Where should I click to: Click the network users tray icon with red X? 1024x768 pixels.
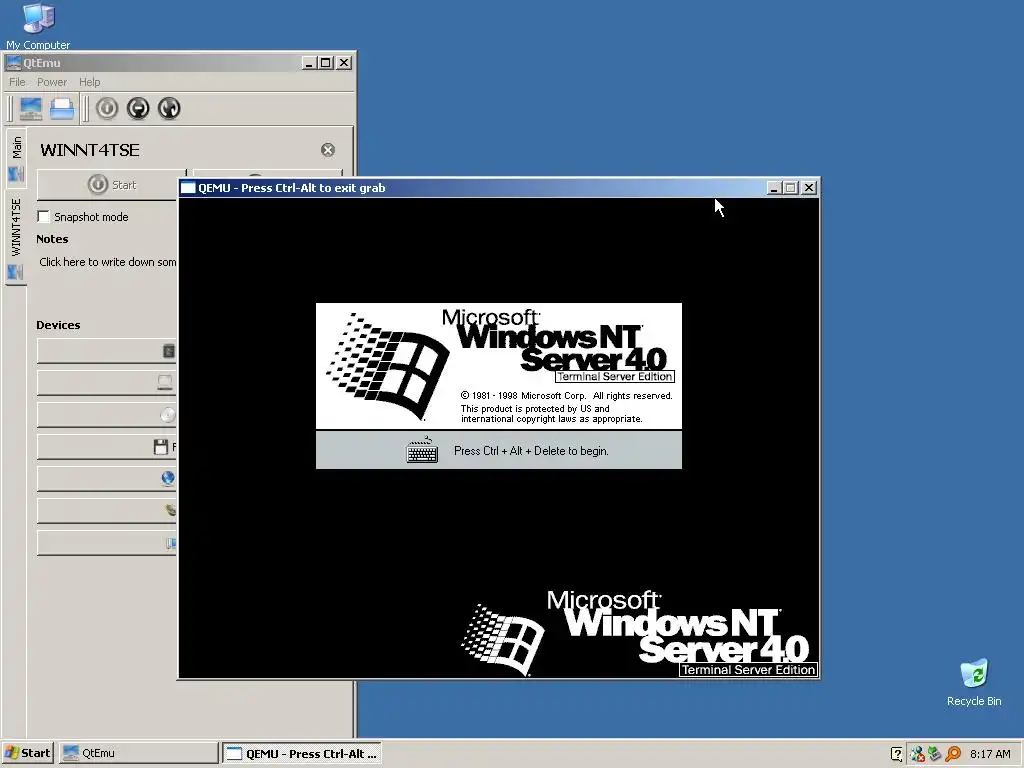(917, 754)
